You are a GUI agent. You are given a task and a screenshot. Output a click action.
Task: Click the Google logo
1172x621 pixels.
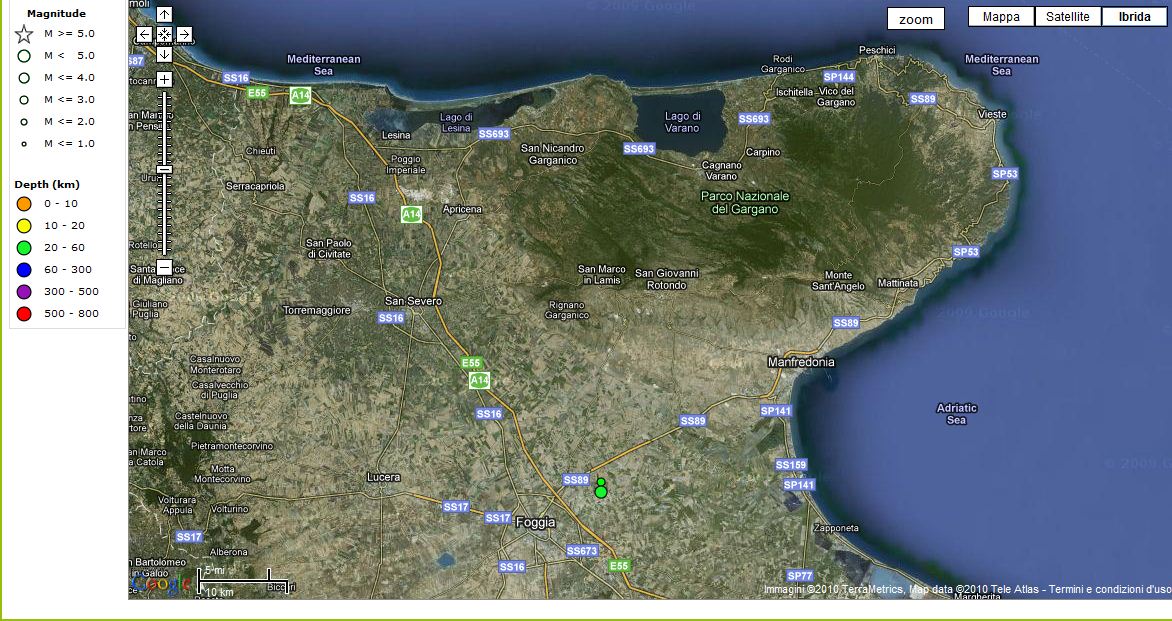pos(161,584)
